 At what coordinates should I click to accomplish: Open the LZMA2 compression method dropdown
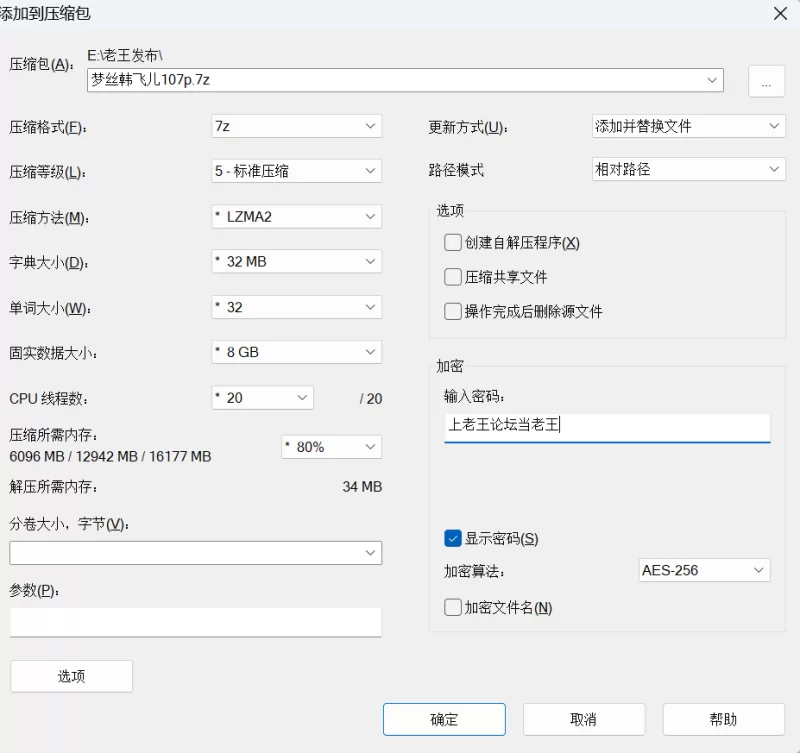296,217
